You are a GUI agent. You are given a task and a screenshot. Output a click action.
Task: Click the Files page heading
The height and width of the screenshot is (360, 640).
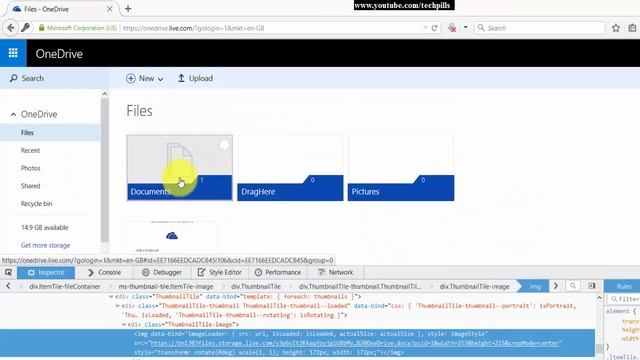tap(139, 111)
